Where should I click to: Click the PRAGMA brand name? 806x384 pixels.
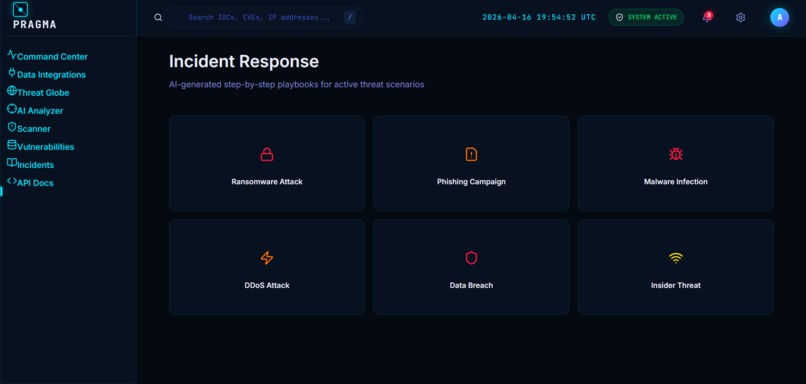34,25
